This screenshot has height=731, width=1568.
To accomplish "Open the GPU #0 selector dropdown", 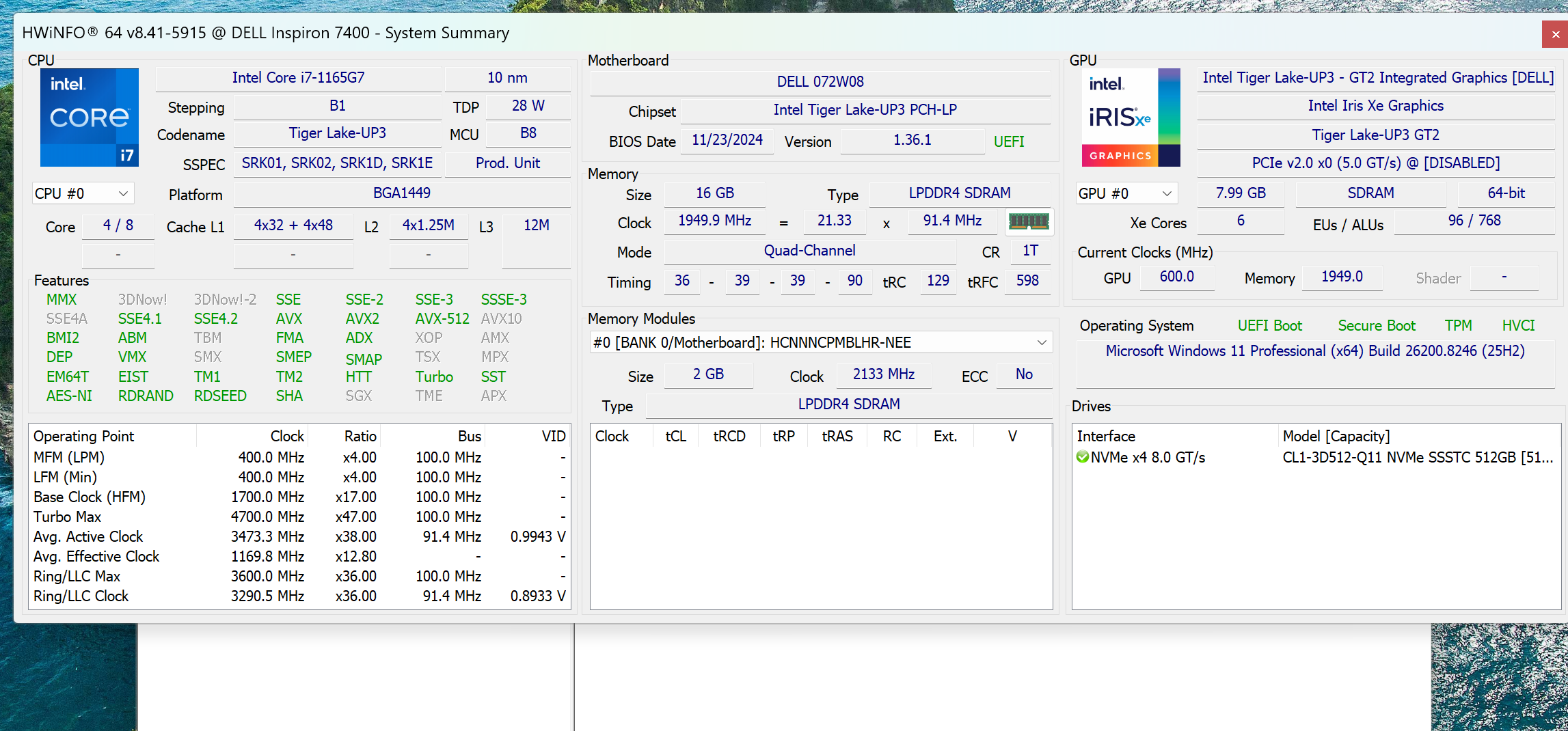I will point(1126,193).
